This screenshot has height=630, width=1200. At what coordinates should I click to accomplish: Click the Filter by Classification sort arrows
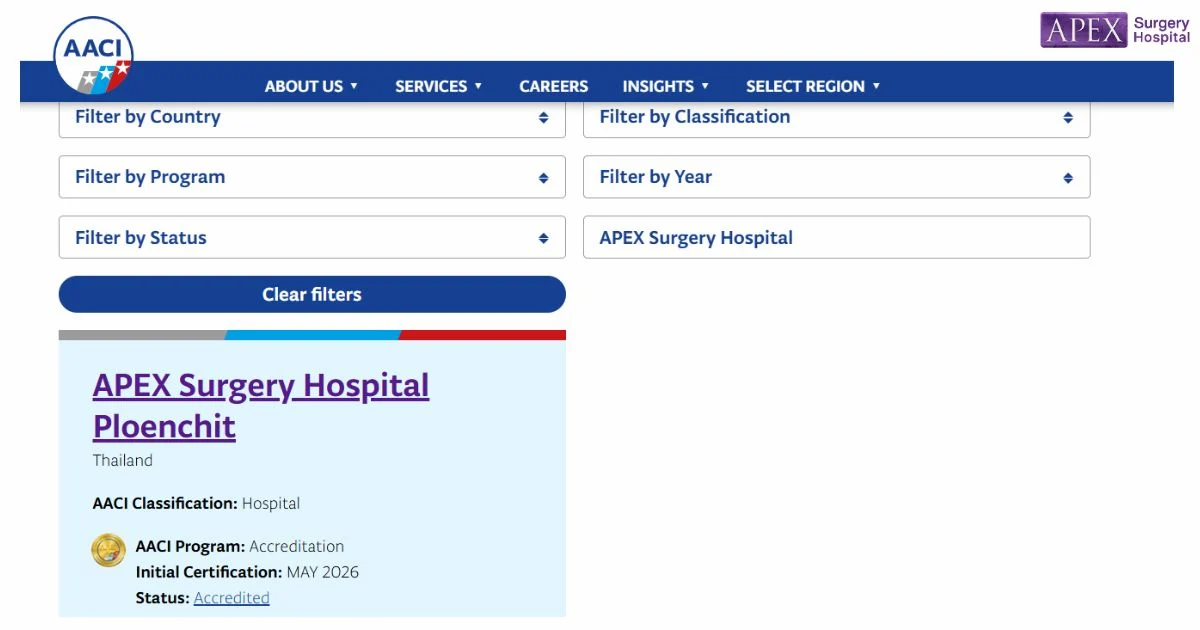(1068, 117)
